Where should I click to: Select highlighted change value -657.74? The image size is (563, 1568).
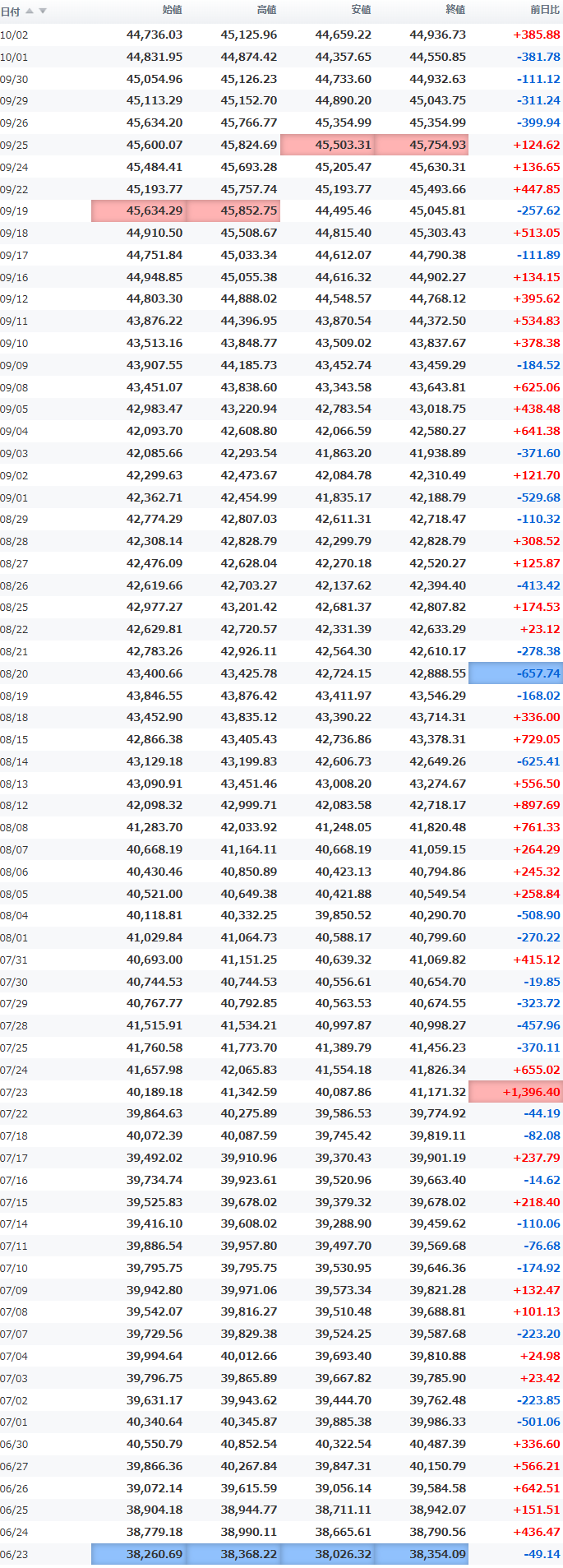pos(515,673)
